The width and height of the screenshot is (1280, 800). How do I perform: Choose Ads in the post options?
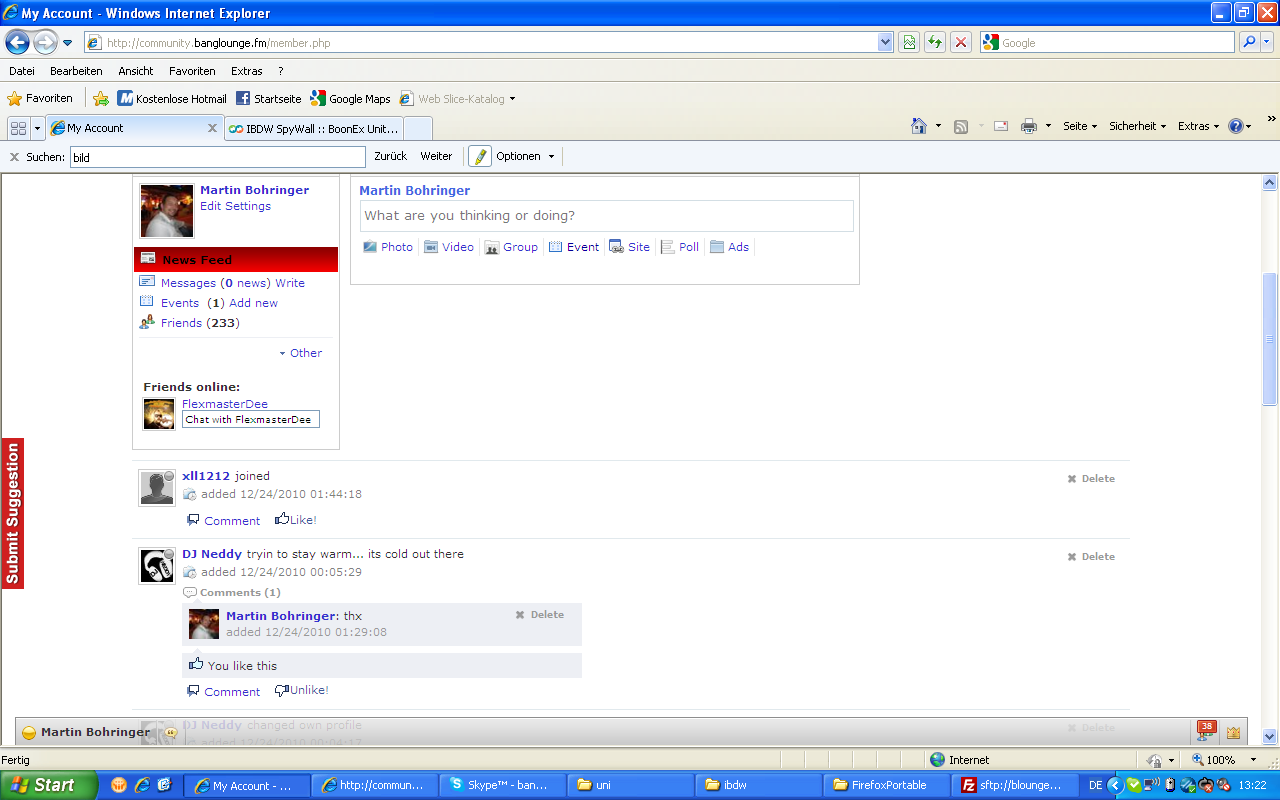(x=729, y=247)
